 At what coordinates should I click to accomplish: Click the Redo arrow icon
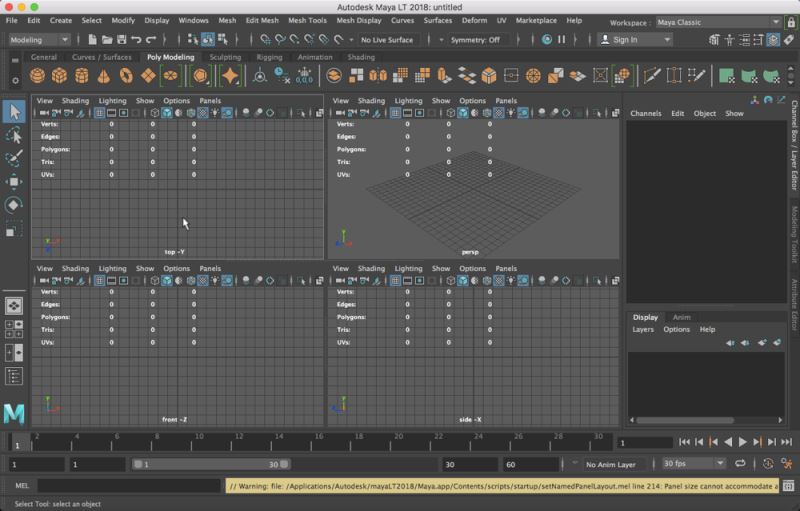coord(151,39)
